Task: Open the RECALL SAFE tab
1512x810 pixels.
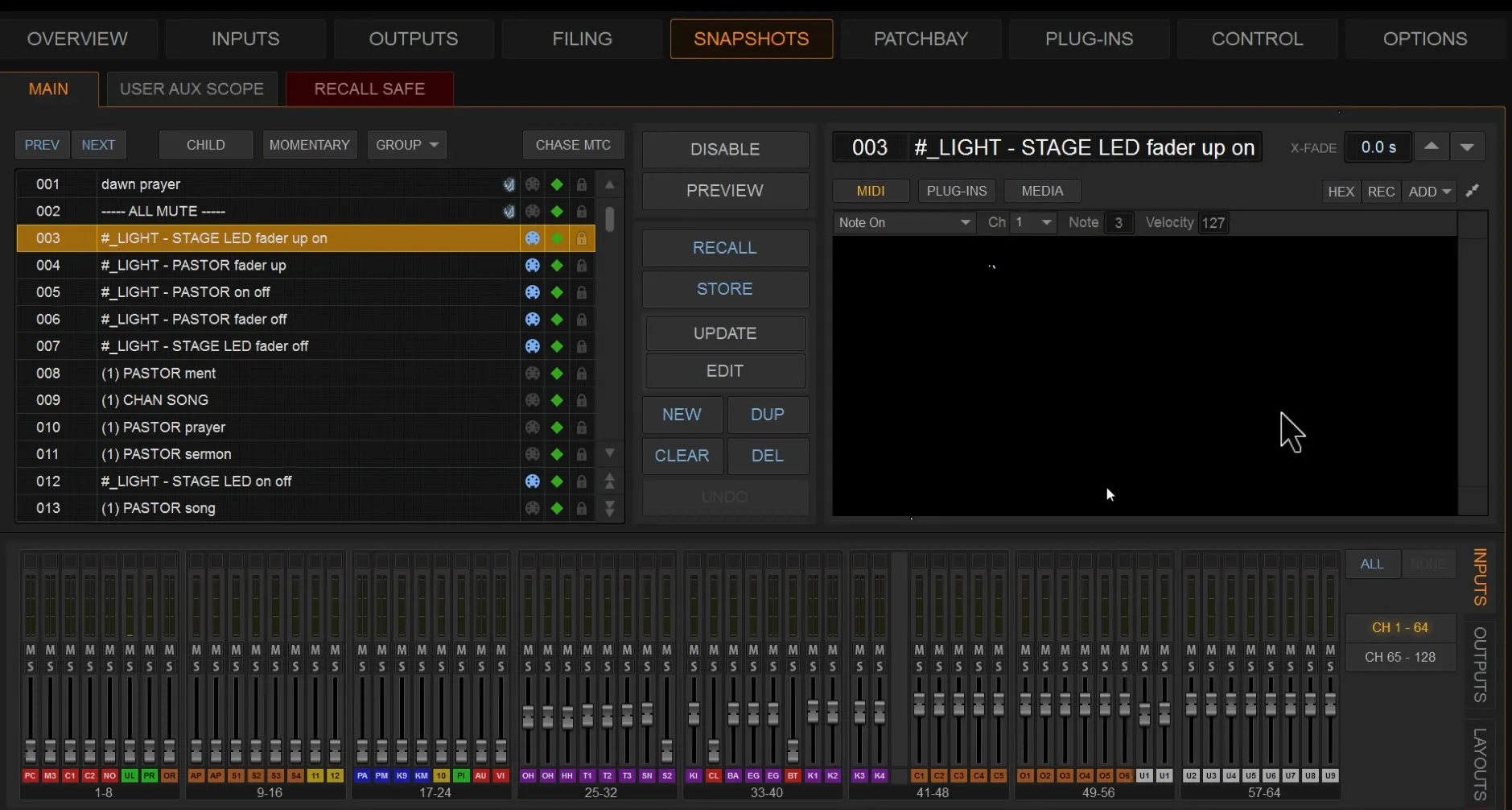Action: click(x=369, y=89)
